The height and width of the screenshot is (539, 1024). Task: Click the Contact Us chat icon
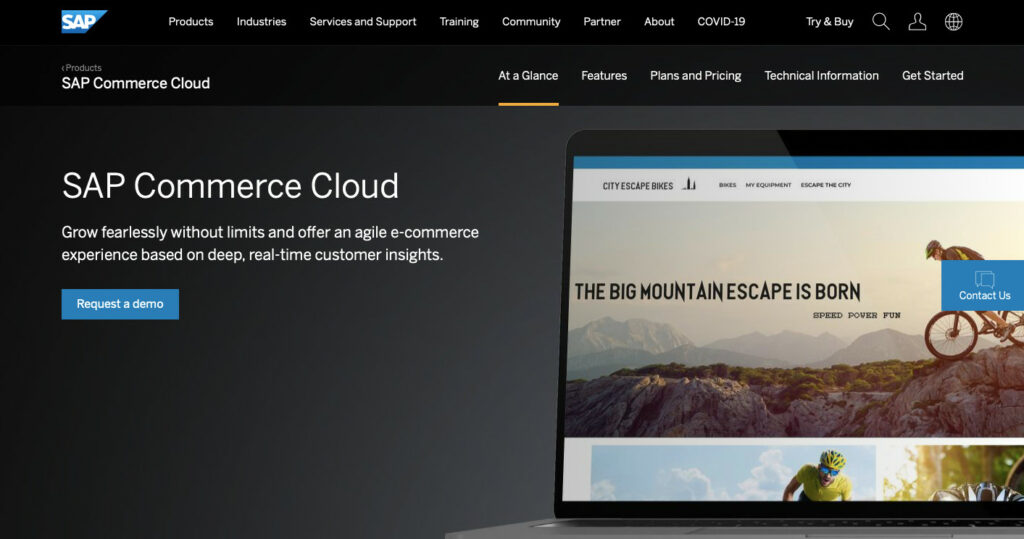pyautogui.click(x=984, y=279)
